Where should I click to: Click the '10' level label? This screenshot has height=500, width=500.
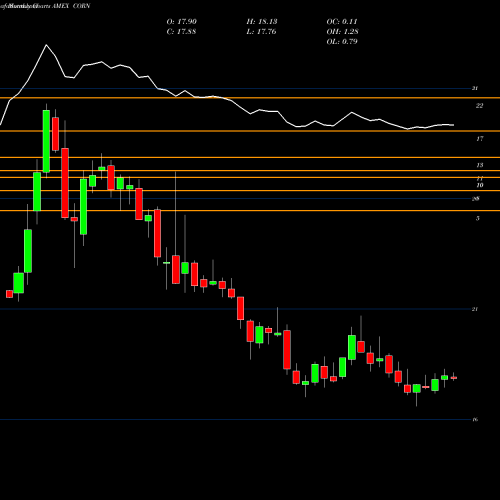[x=480, y=185]
